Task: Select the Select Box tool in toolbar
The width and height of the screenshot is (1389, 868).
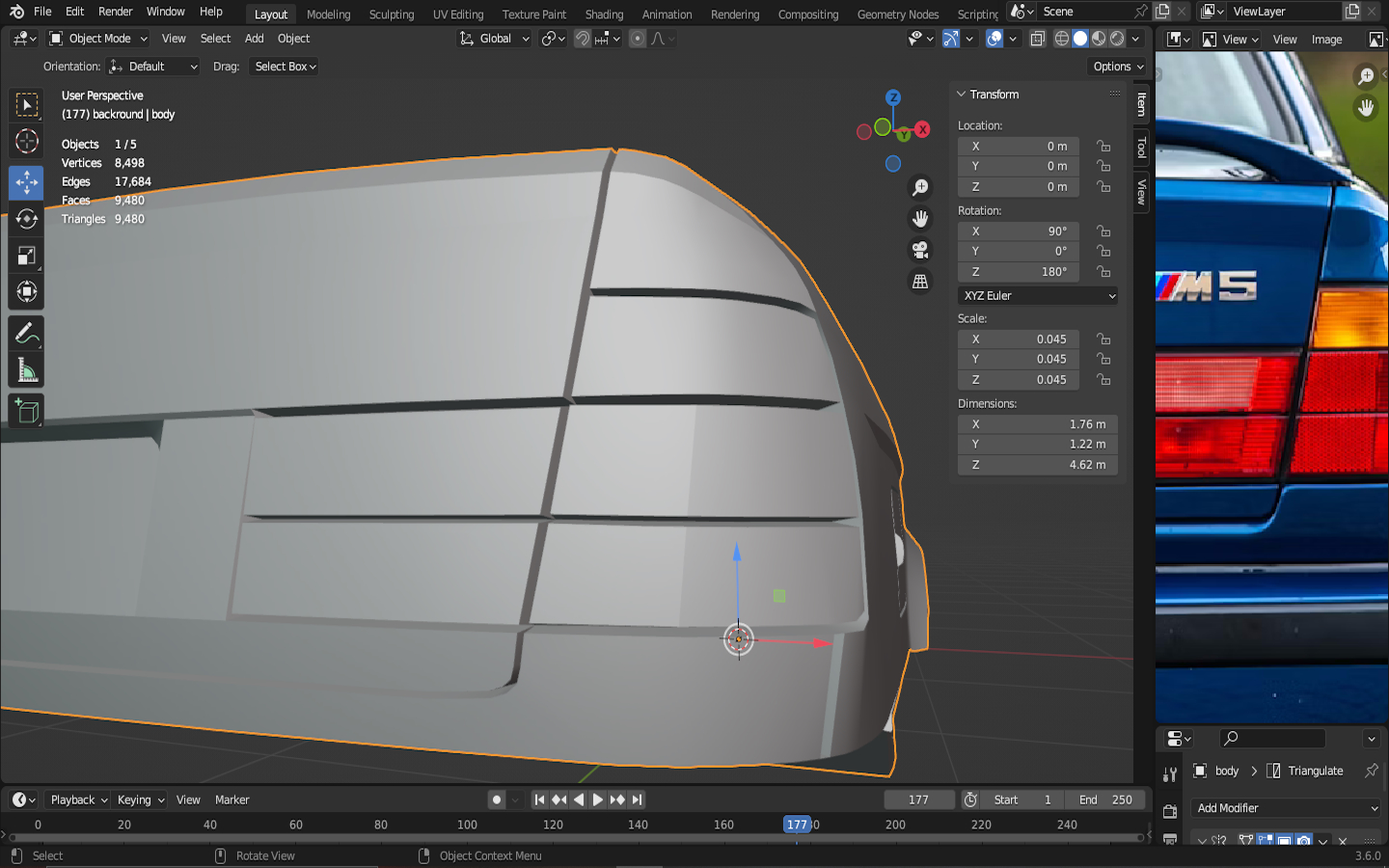Action: [27, 104]
